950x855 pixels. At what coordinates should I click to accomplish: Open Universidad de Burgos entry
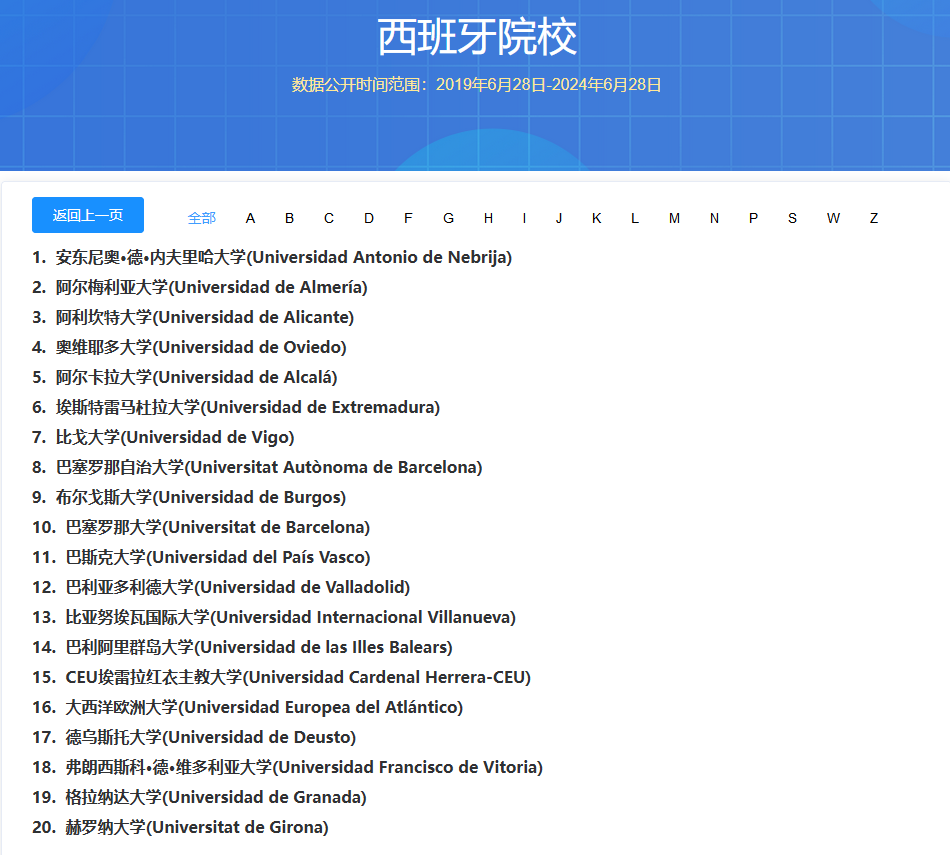click(x=189, y=497)
